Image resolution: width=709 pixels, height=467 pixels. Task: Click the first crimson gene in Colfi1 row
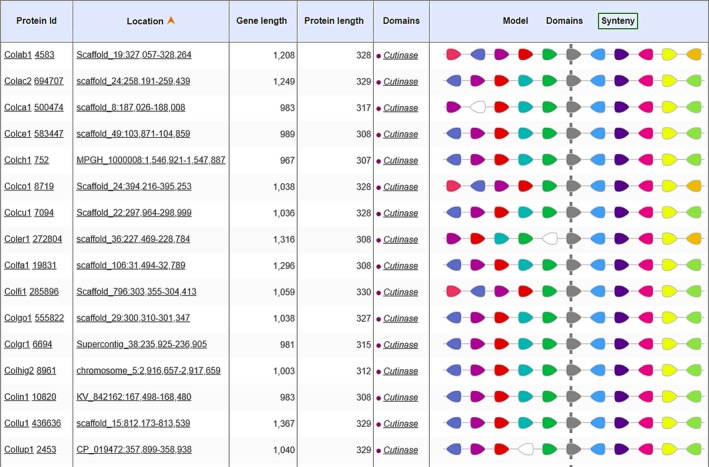click(x=453, y=292)
